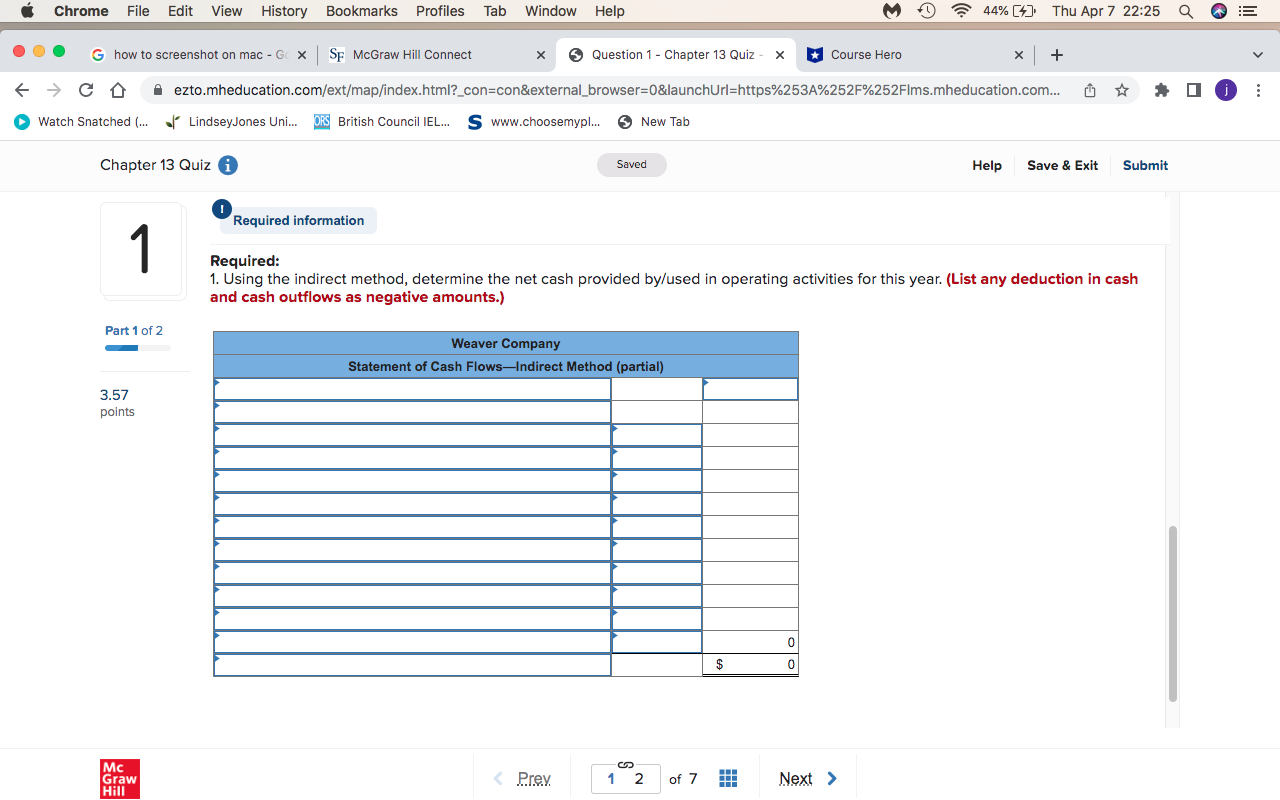1280x800 pixels.
Task: Open the Wi-Fi icon in the menu bar
Action: click(x=961, y=11)
